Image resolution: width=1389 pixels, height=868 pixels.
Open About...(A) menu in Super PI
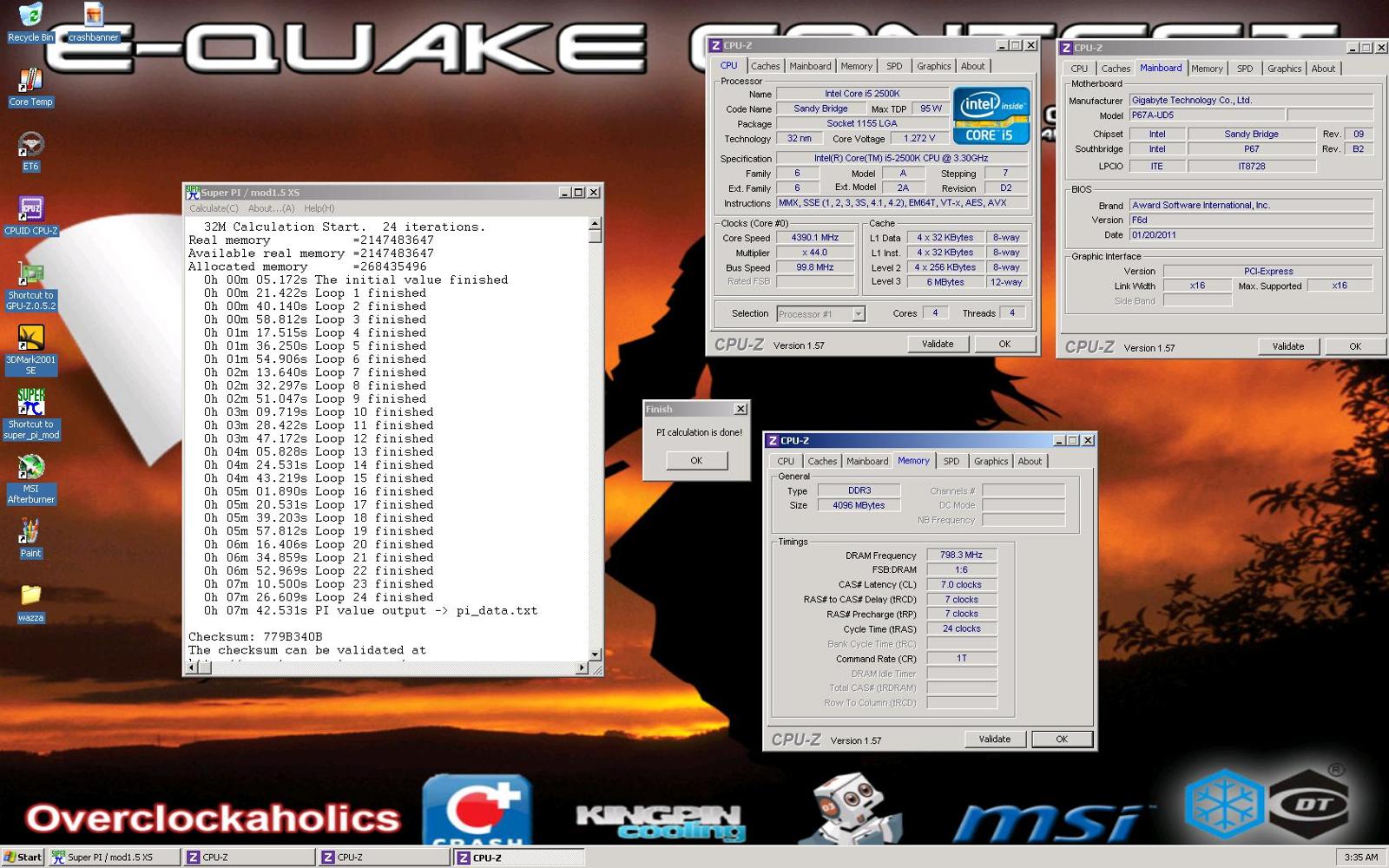(x=271, y=208)
